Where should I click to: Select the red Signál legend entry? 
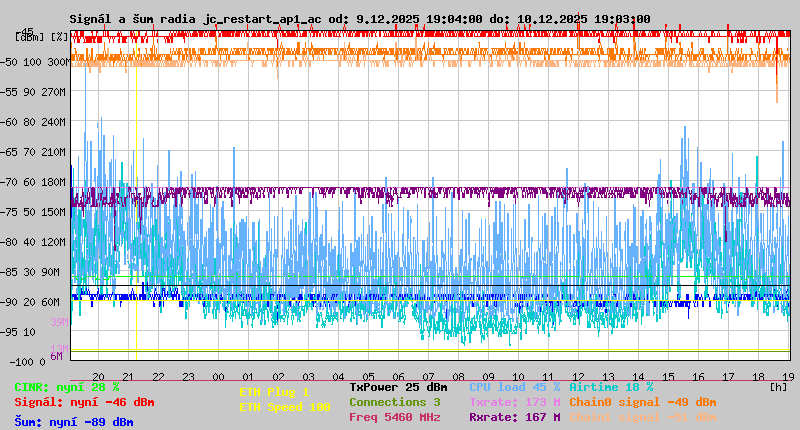click(x=84, y=402)
